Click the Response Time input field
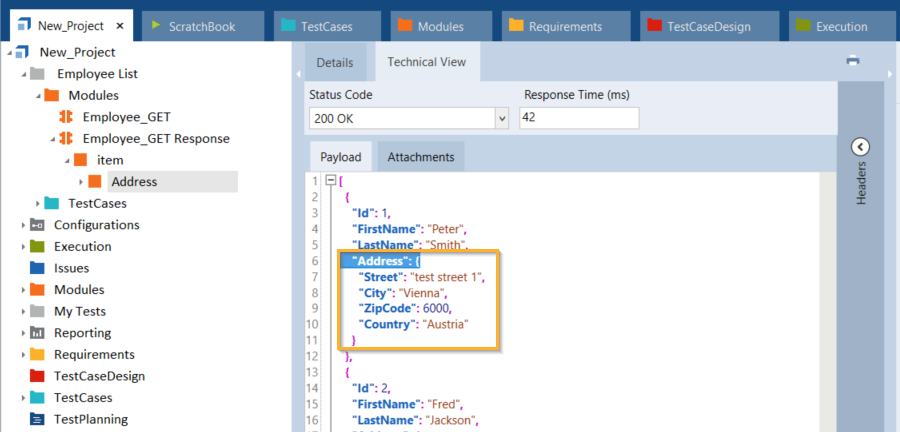 [579, 118]
